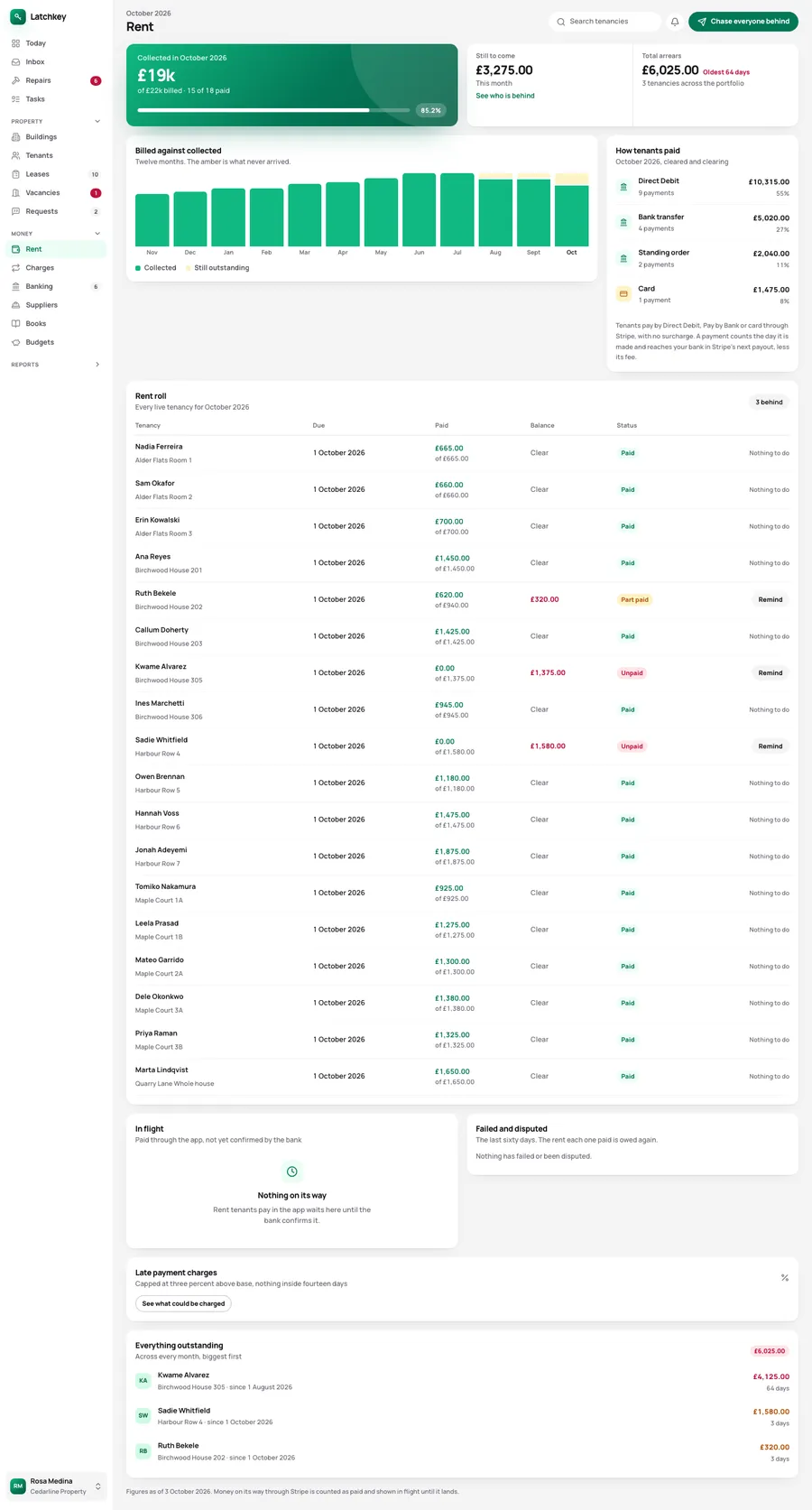Click the Buildings icon in sidebar

click(x=15, y=137)
